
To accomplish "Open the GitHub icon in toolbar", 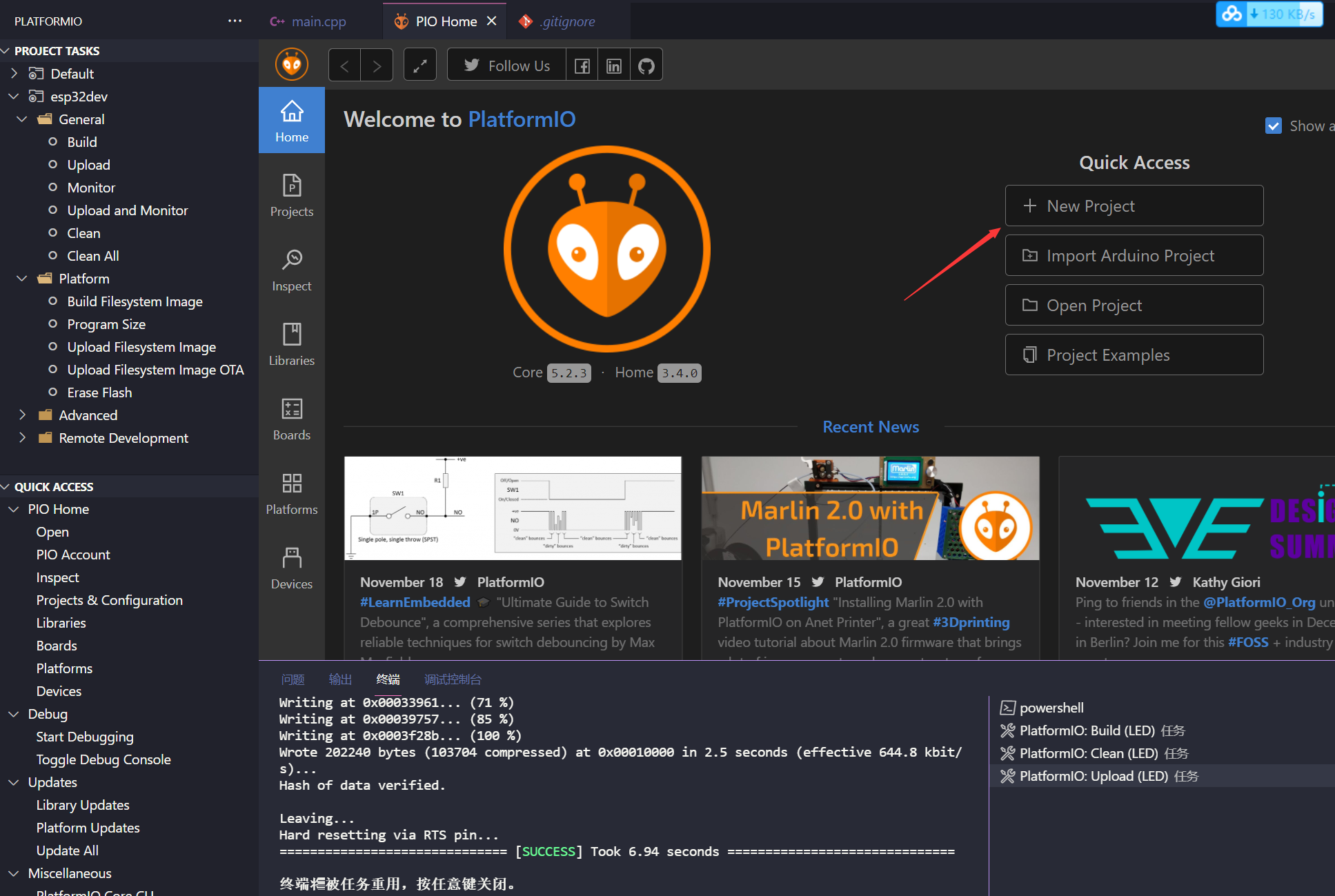I will click(x=646, y=66).
